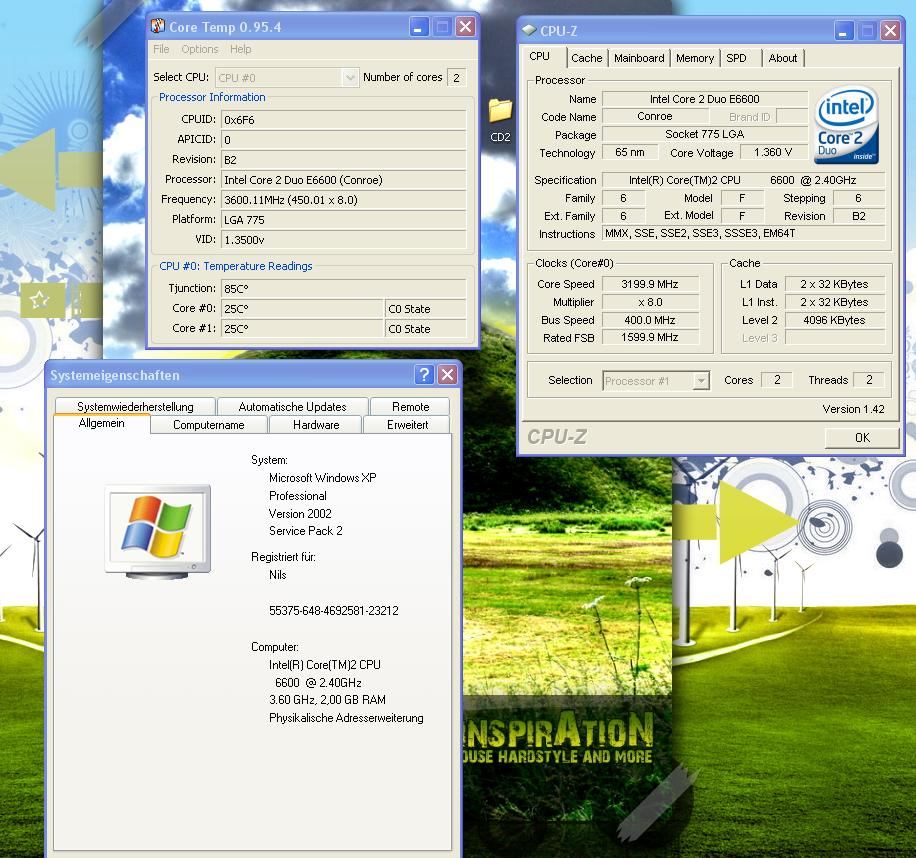Viewport: 916px width, 858px height.
Task: Click the Code Name value Conroe
Action: point(654,116)
